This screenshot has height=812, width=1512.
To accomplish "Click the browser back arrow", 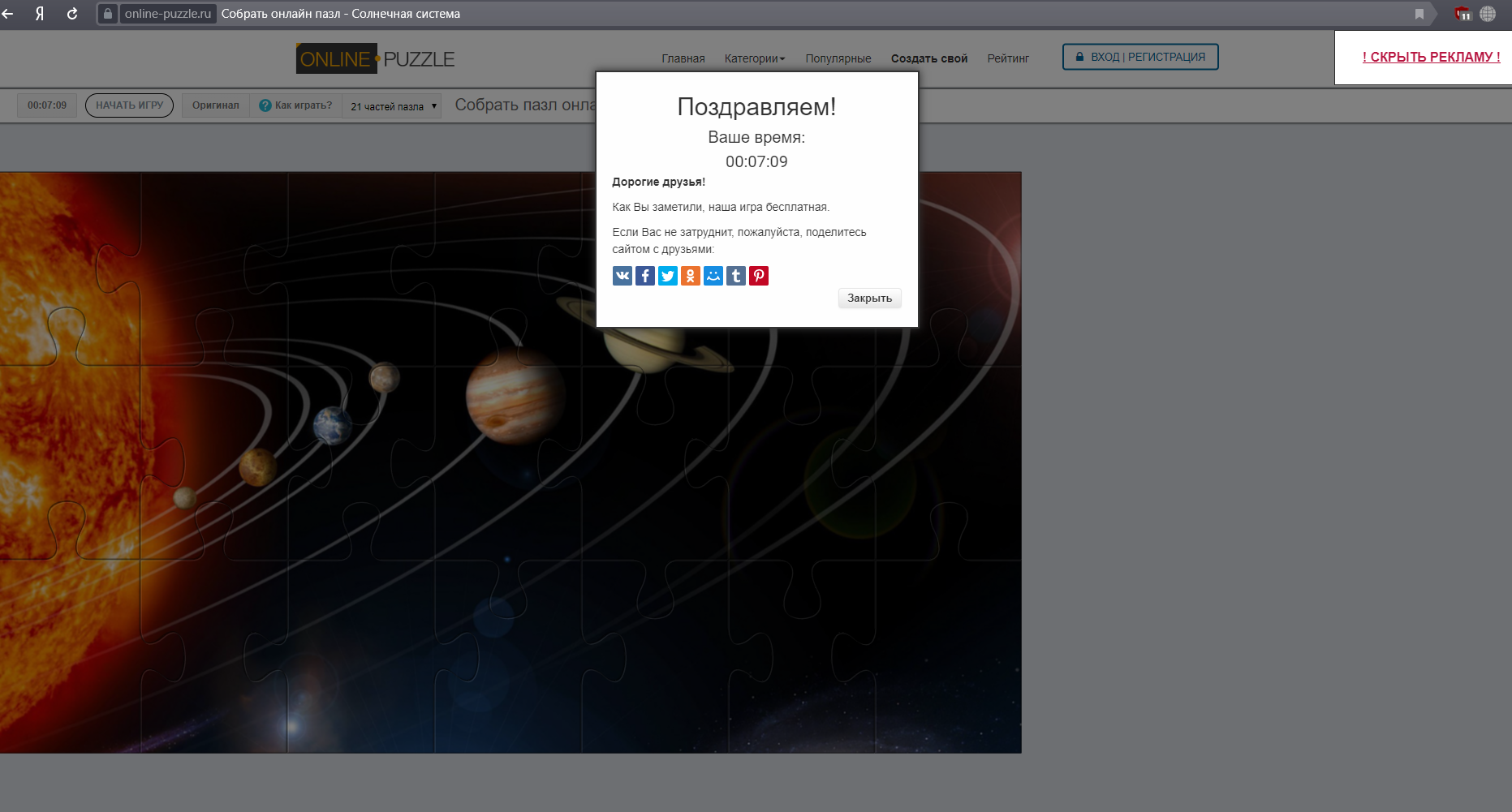I will click(x=8, y=14).
